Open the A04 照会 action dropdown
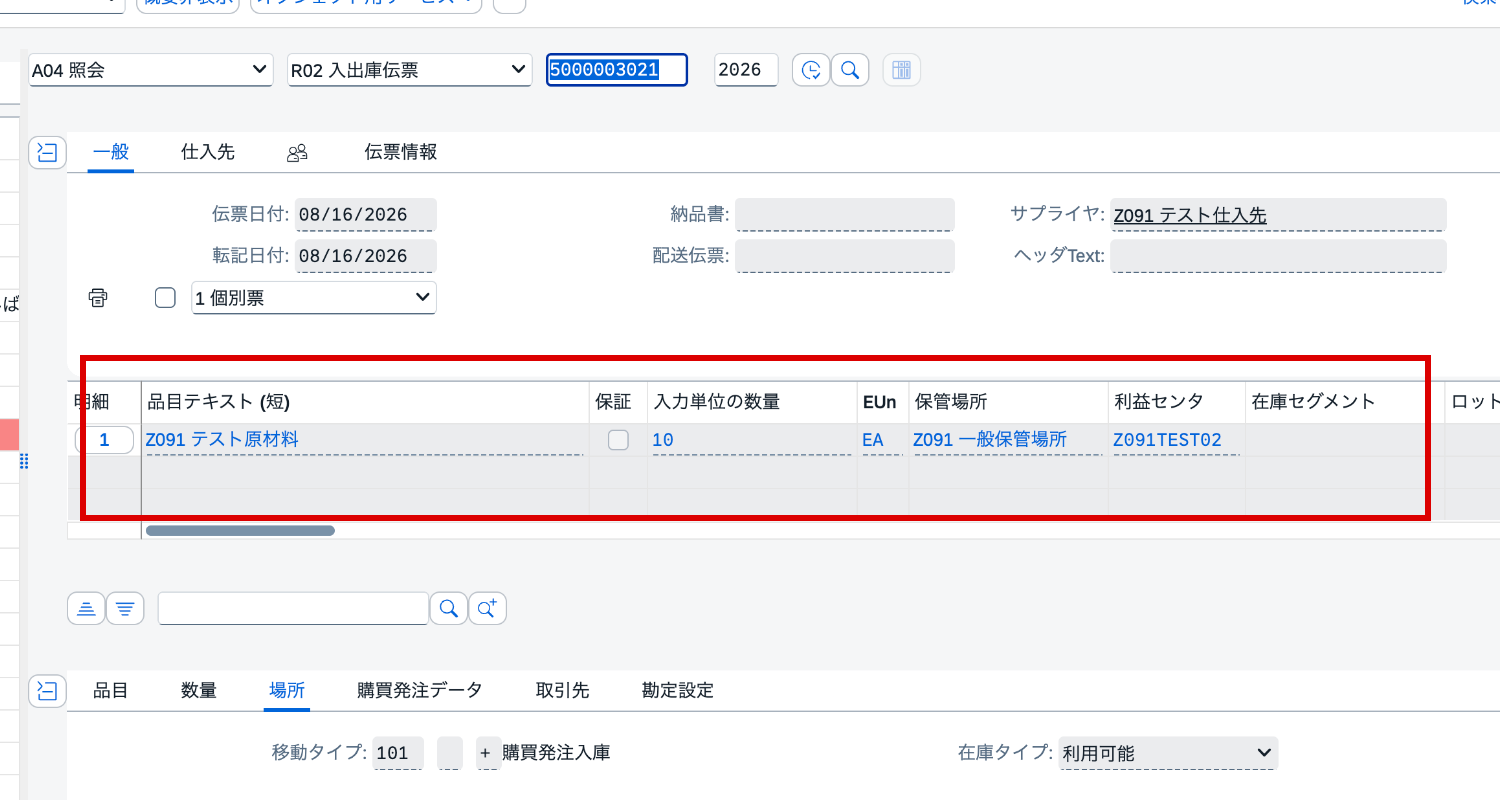Screen dimensions: 1500x800 click(150, 70)
